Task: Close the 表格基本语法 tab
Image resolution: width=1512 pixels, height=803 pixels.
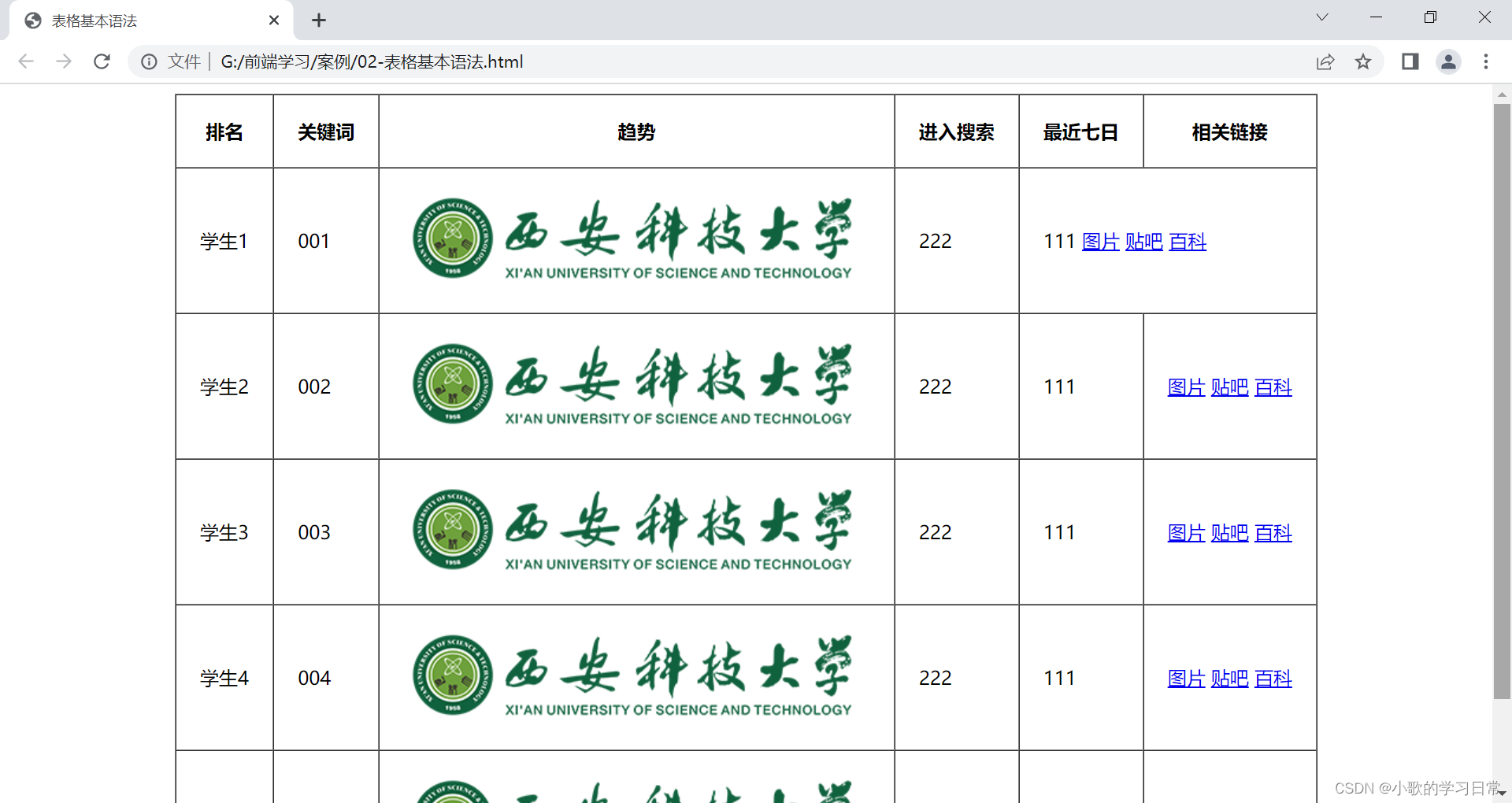Action: coord(274,20)
